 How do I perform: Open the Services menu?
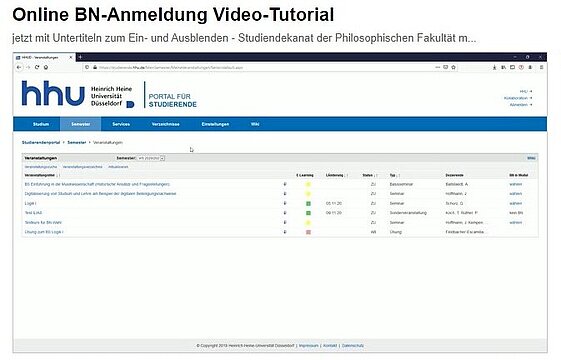[121, 124]
